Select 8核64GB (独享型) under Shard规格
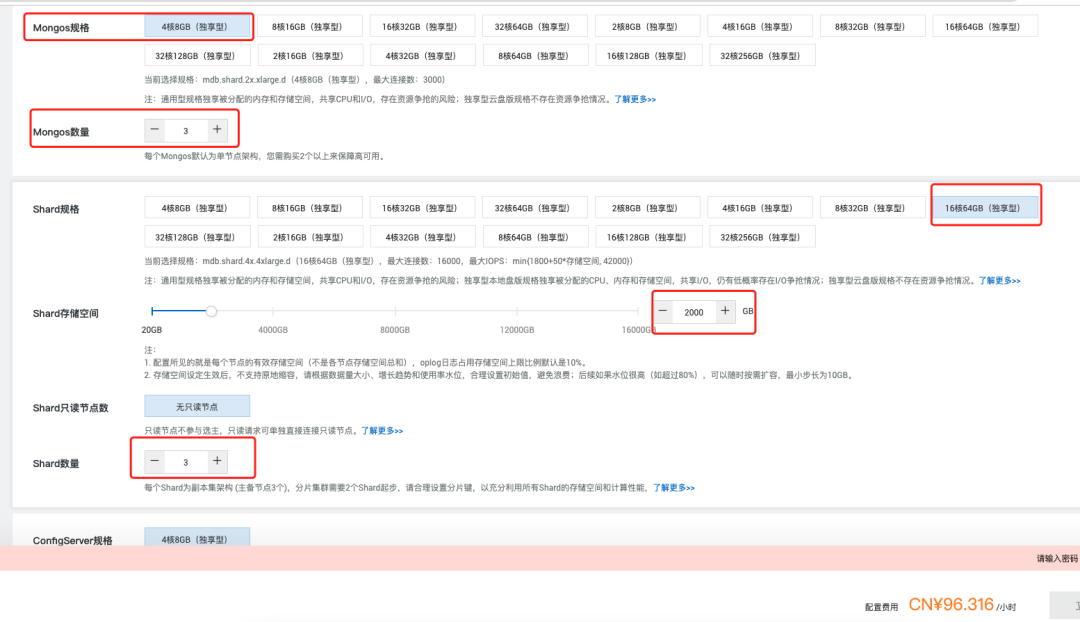 534,237
